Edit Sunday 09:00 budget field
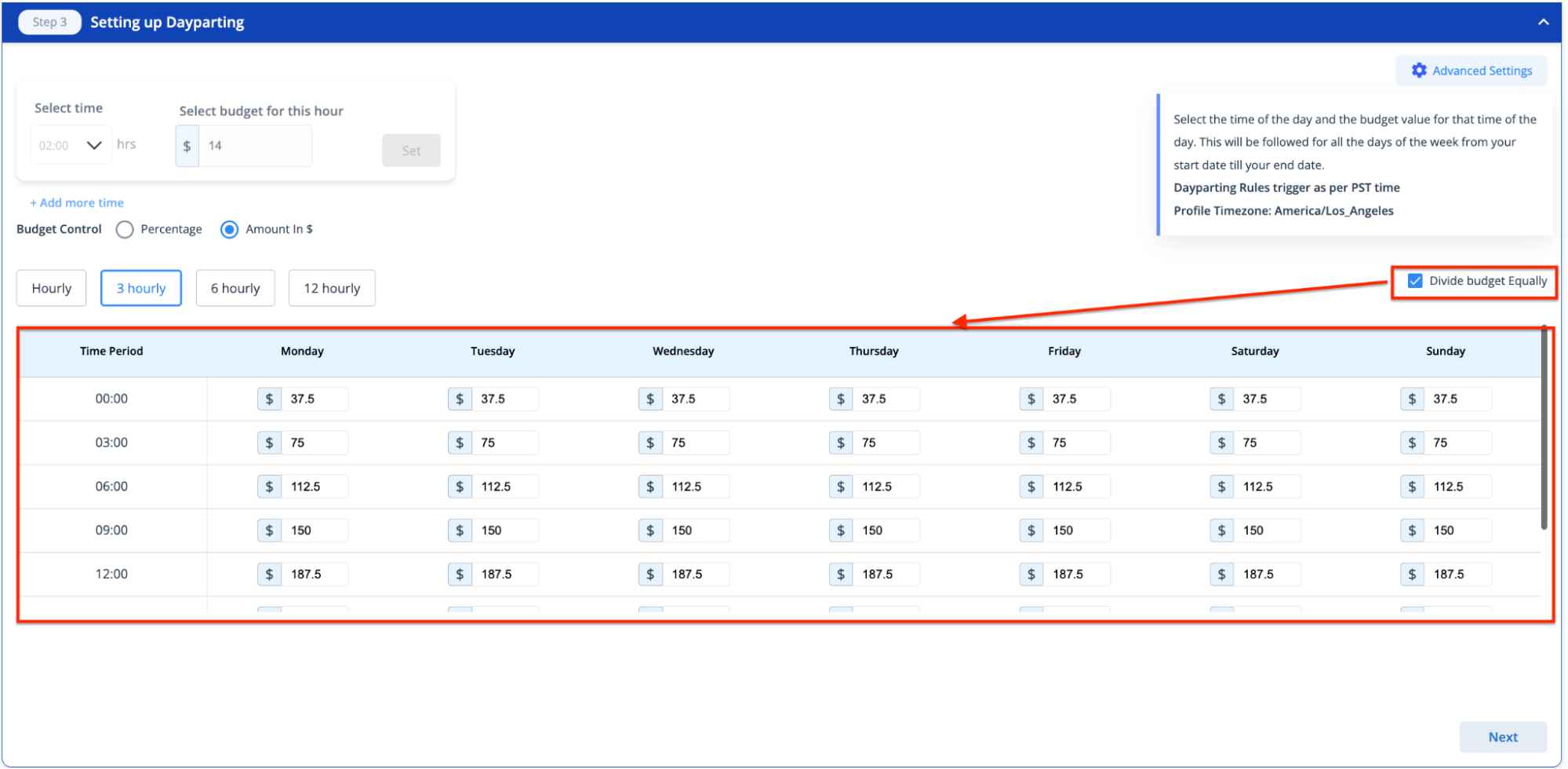The height and width of the screenshot is (769, 1568). tap(1458, 530)
